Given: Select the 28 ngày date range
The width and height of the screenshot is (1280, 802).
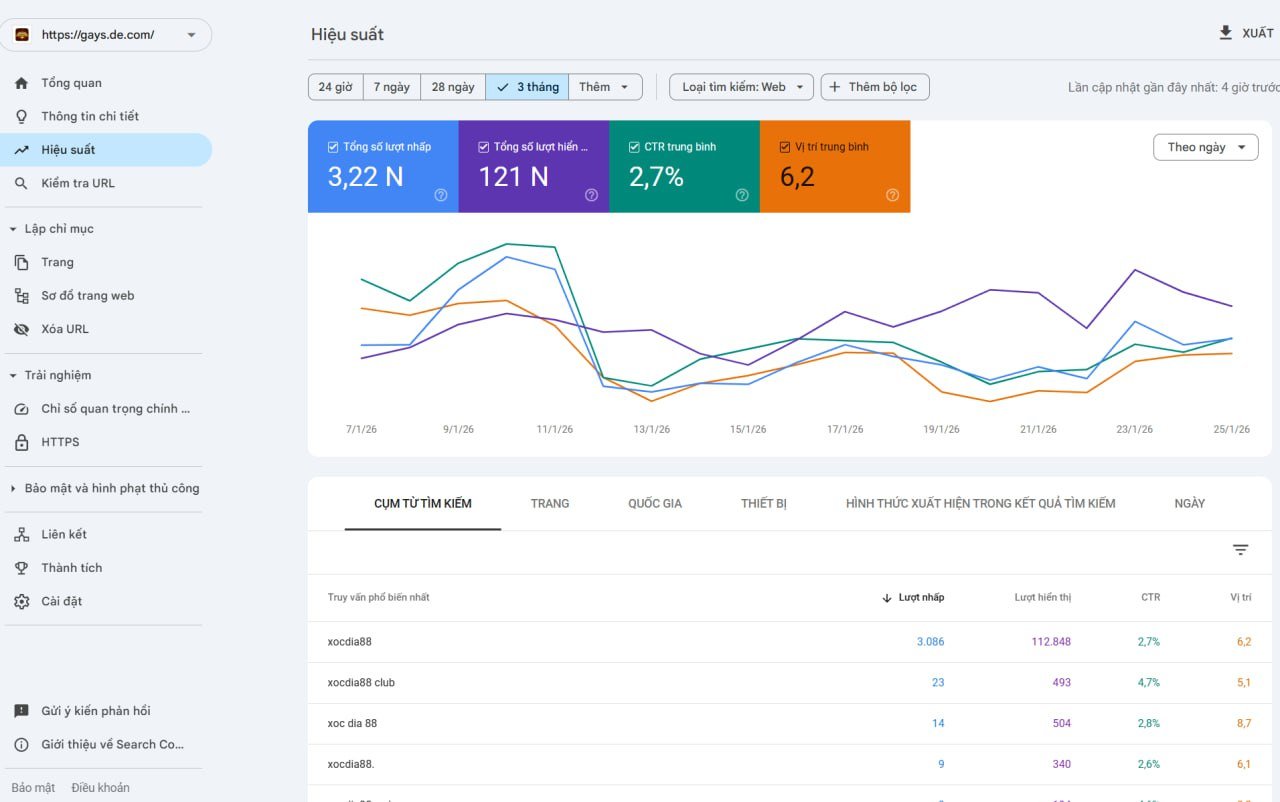Looking at the screenshot, I should [x=453, y=87].
